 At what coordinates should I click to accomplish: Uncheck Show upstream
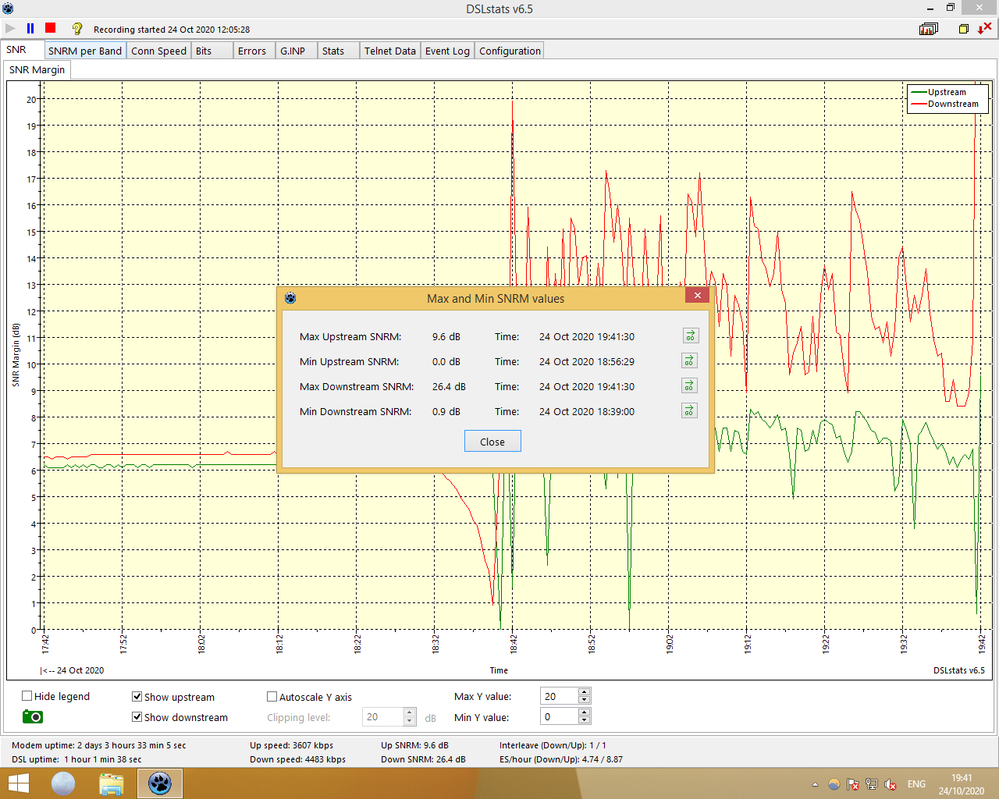(x=137, y=697)
